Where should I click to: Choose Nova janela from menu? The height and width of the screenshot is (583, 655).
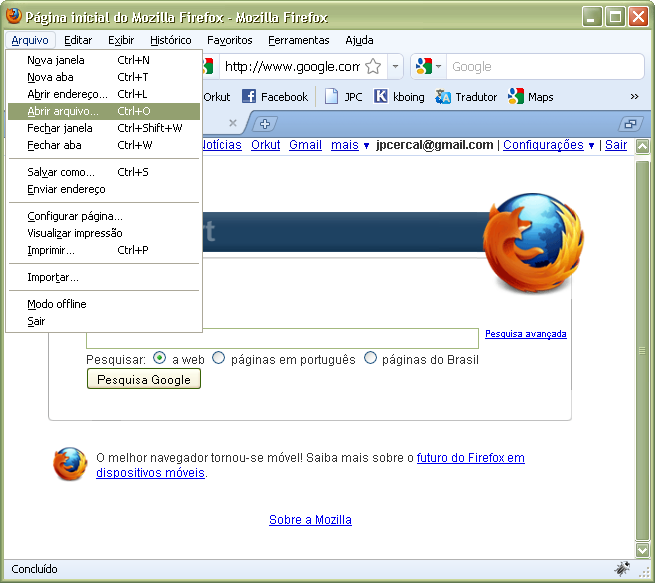[x=104, y=60]
